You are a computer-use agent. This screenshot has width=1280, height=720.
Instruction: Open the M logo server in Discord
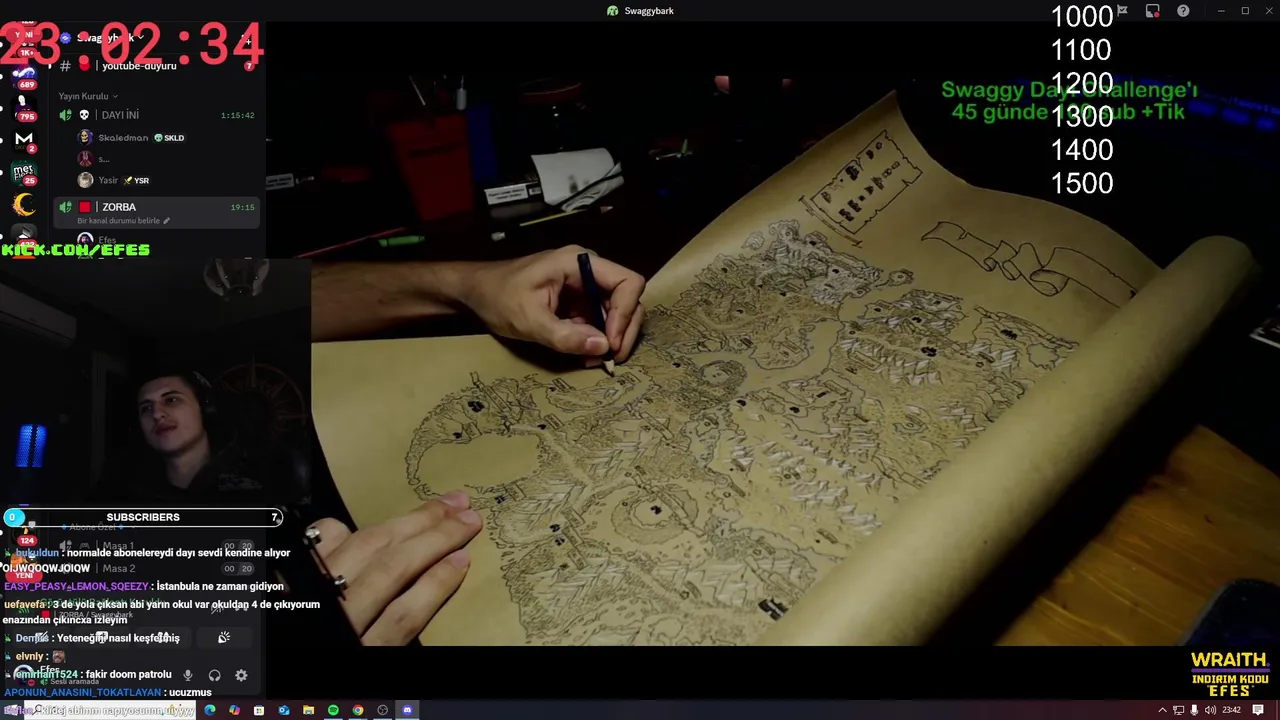pyautogui.click(x=24, y=139)
